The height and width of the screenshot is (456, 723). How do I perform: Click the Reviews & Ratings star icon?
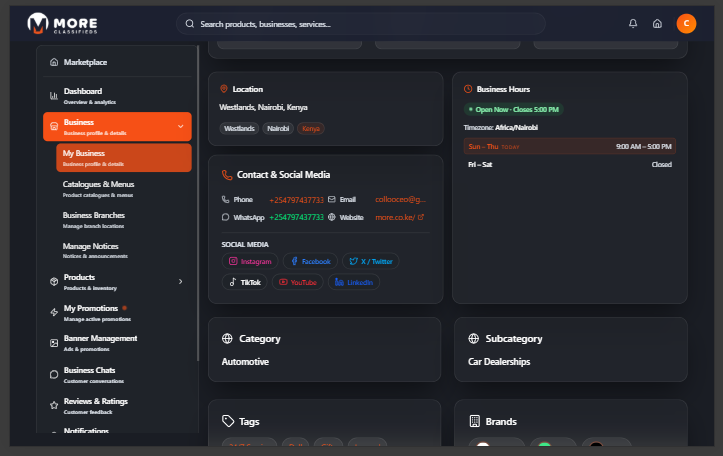click(54, 405)
